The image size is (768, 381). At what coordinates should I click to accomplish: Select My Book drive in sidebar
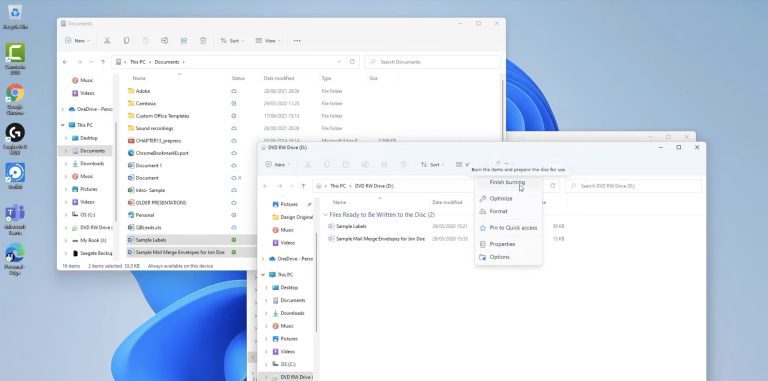pos(89,240)
